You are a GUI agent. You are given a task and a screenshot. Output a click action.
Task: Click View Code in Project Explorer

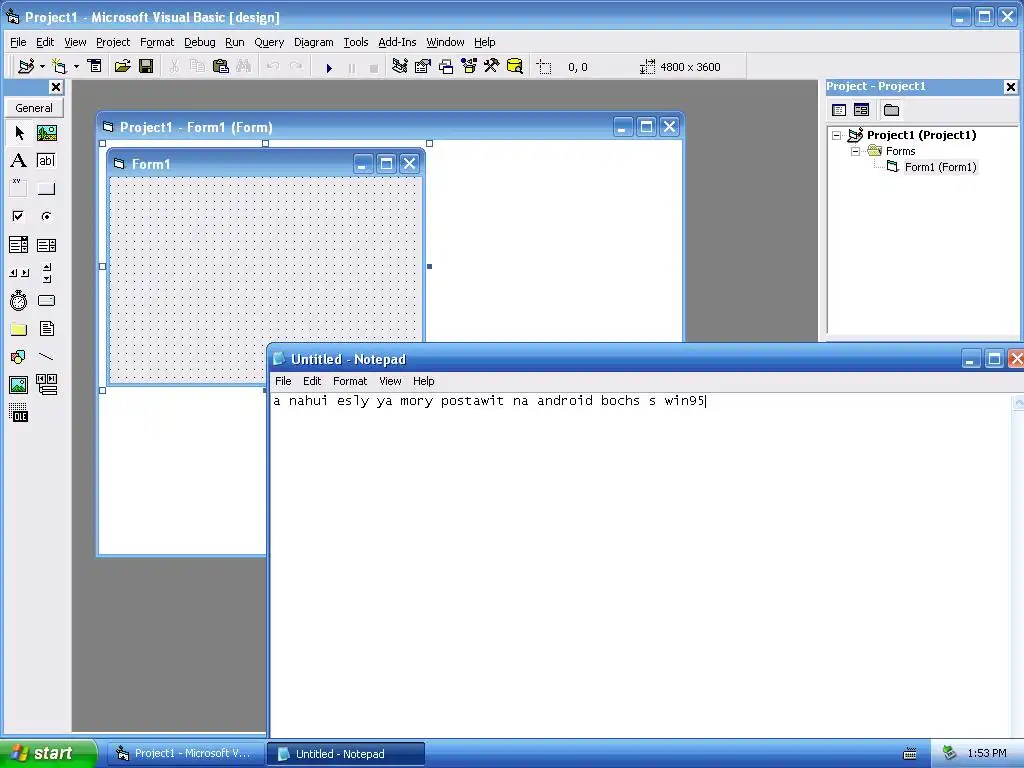tap(839, 110)
